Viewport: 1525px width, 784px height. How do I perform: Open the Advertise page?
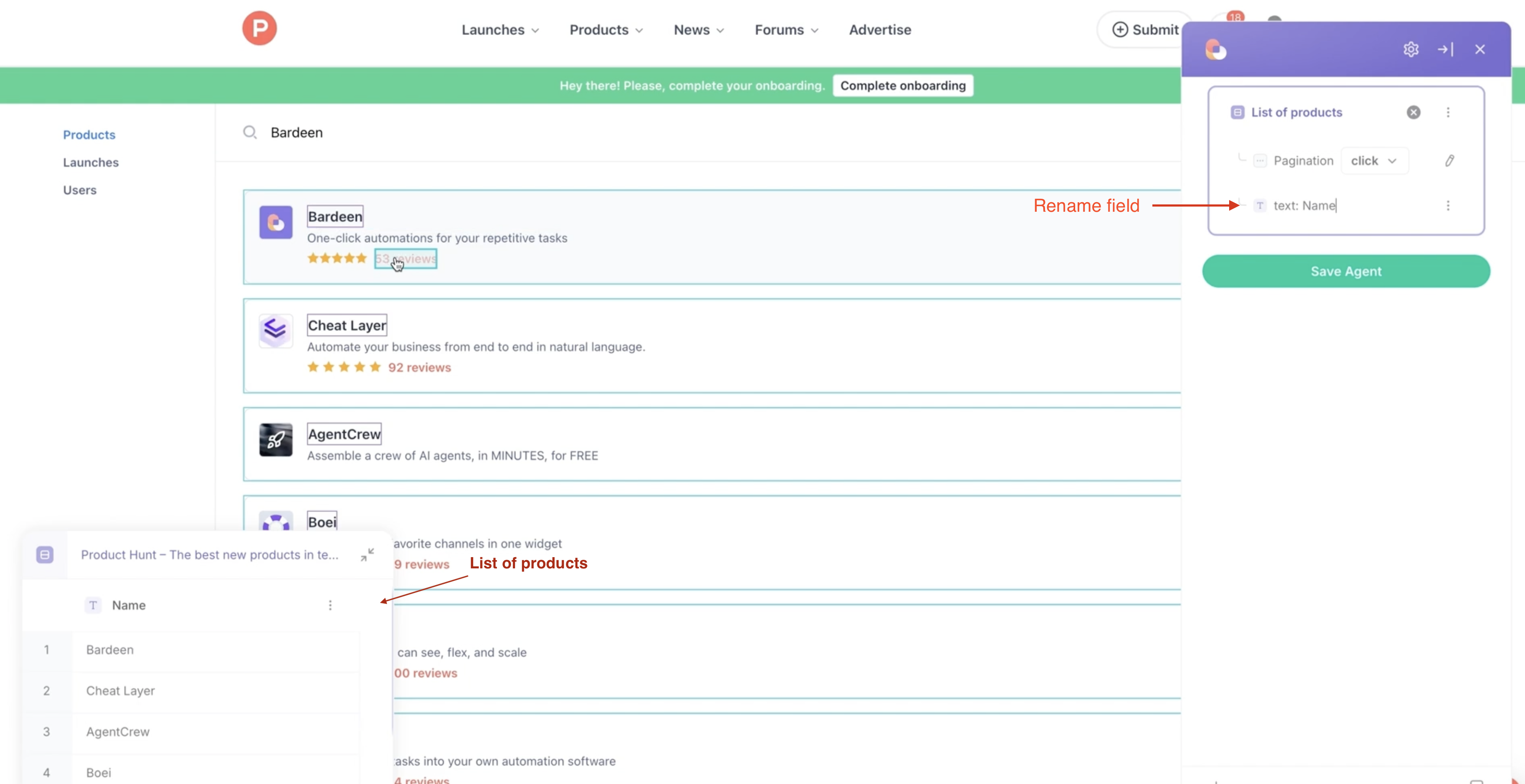click(880, 30)
